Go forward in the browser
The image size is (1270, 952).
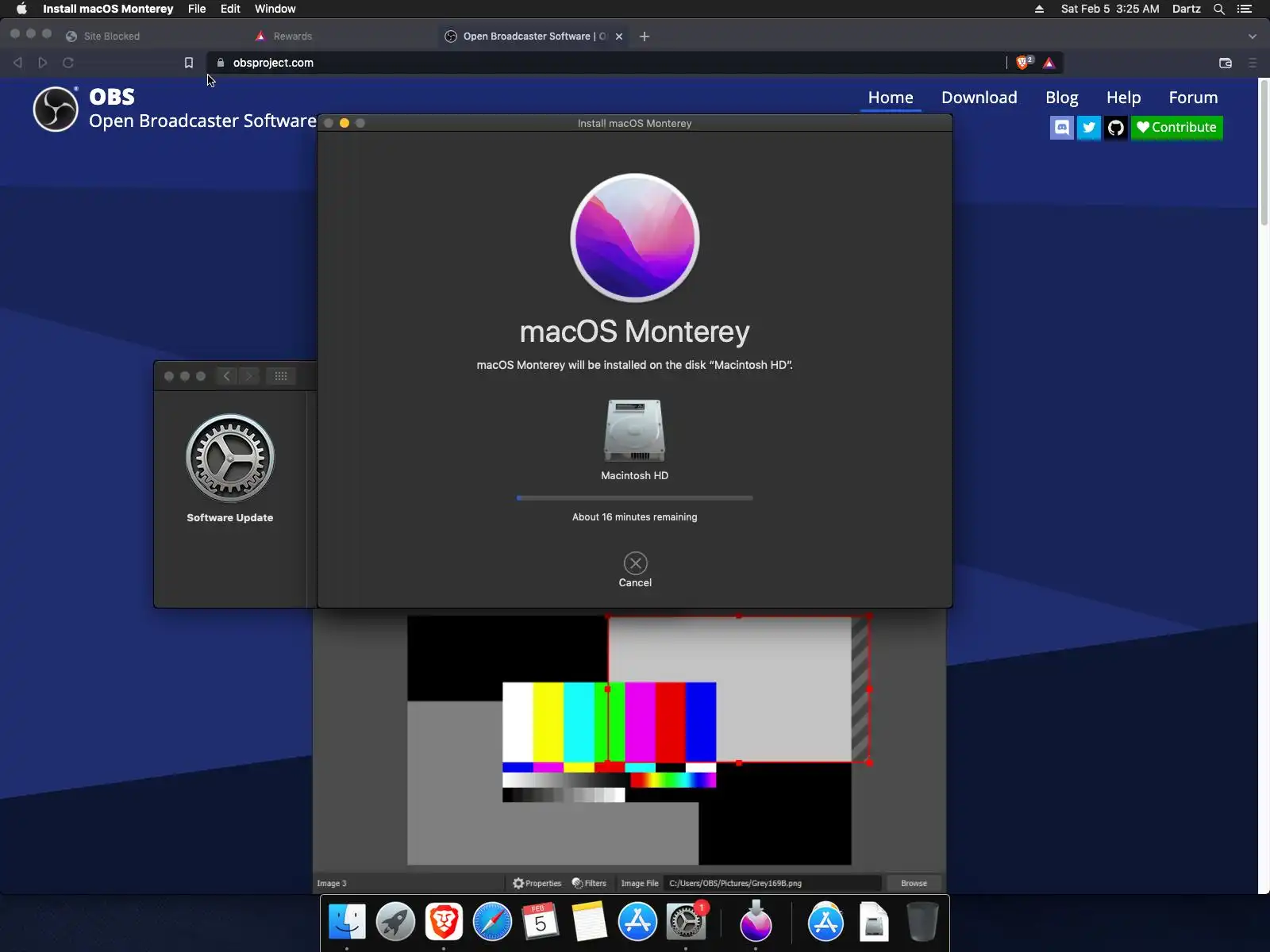click(43, 63)
